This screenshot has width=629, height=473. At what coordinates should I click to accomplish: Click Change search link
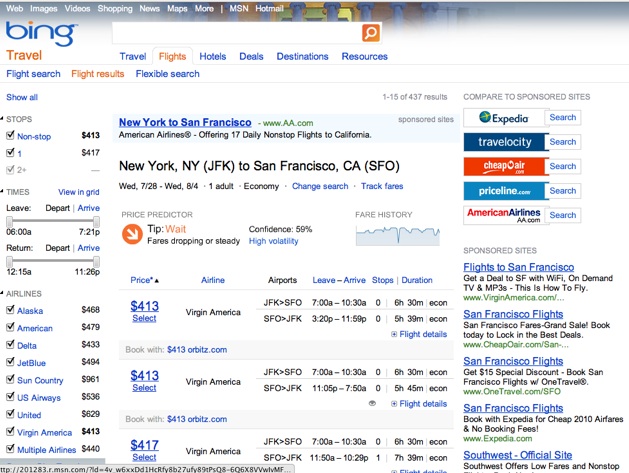320,186
